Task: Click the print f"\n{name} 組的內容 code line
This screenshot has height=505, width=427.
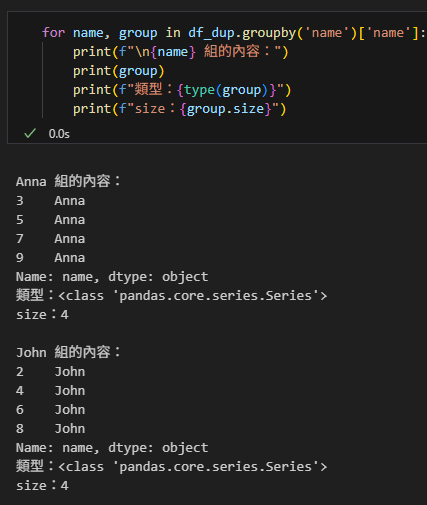Action: pos(180,52)
